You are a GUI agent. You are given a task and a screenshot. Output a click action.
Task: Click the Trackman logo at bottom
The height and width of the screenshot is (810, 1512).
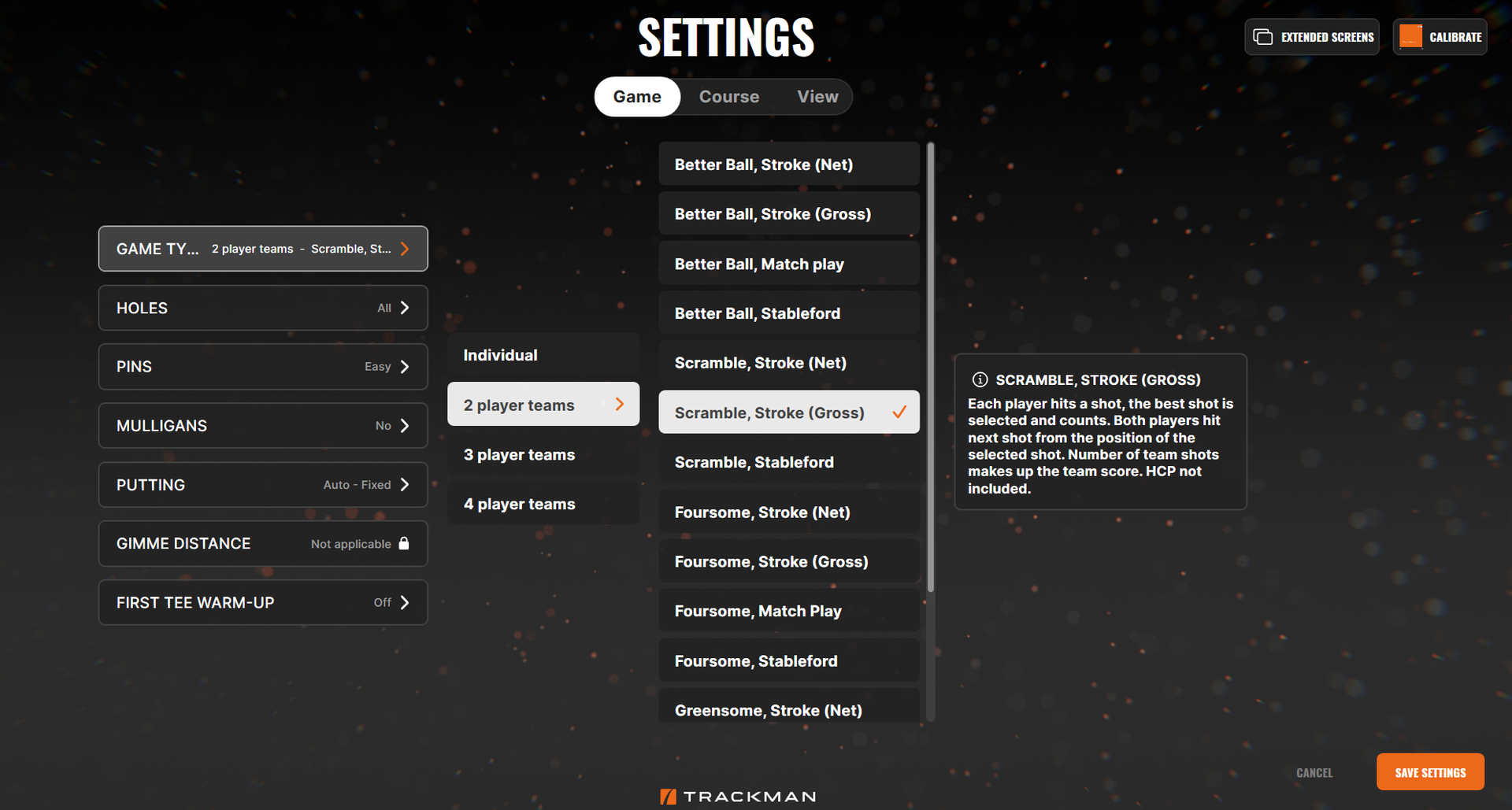(x=738, y=797)
